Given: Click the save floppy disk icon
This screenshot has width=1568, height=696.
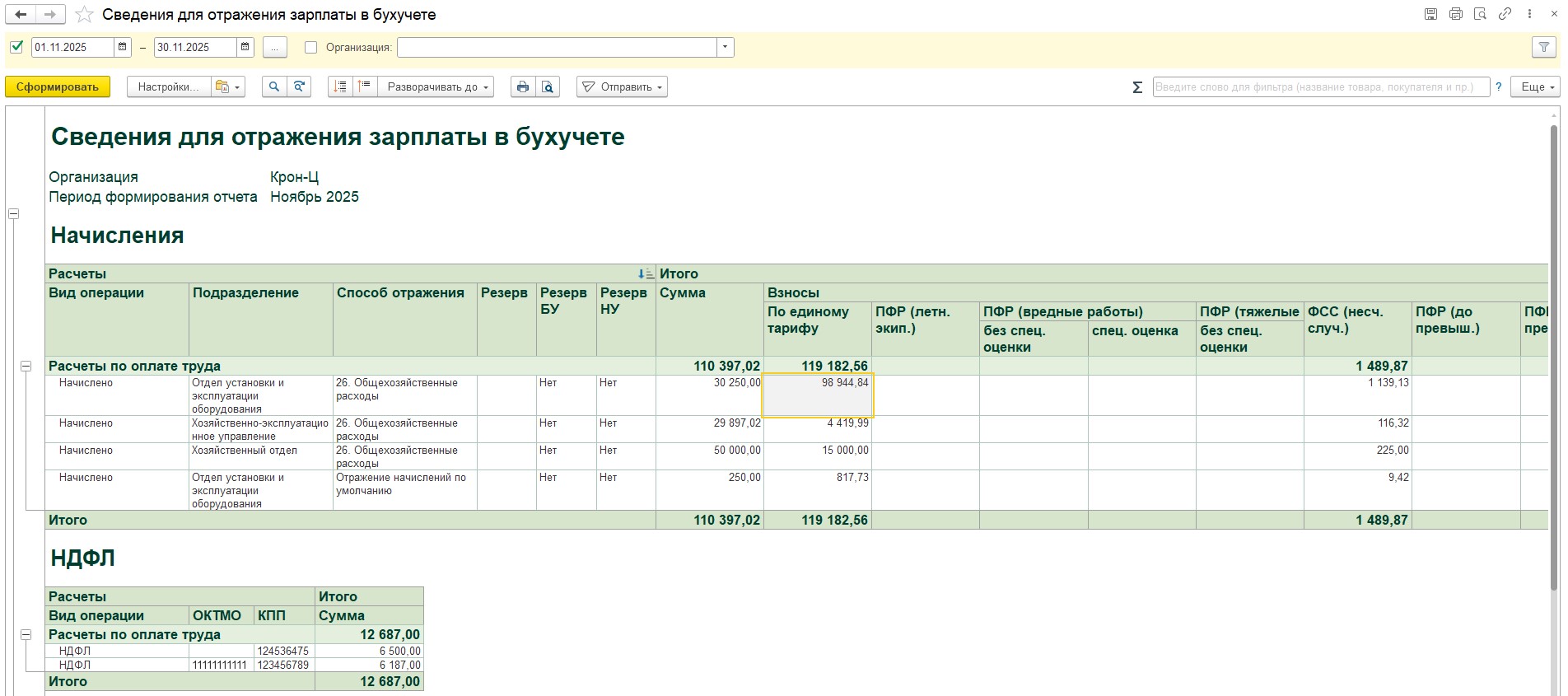Looking at the screenshot, I should tap(1430, 14).
